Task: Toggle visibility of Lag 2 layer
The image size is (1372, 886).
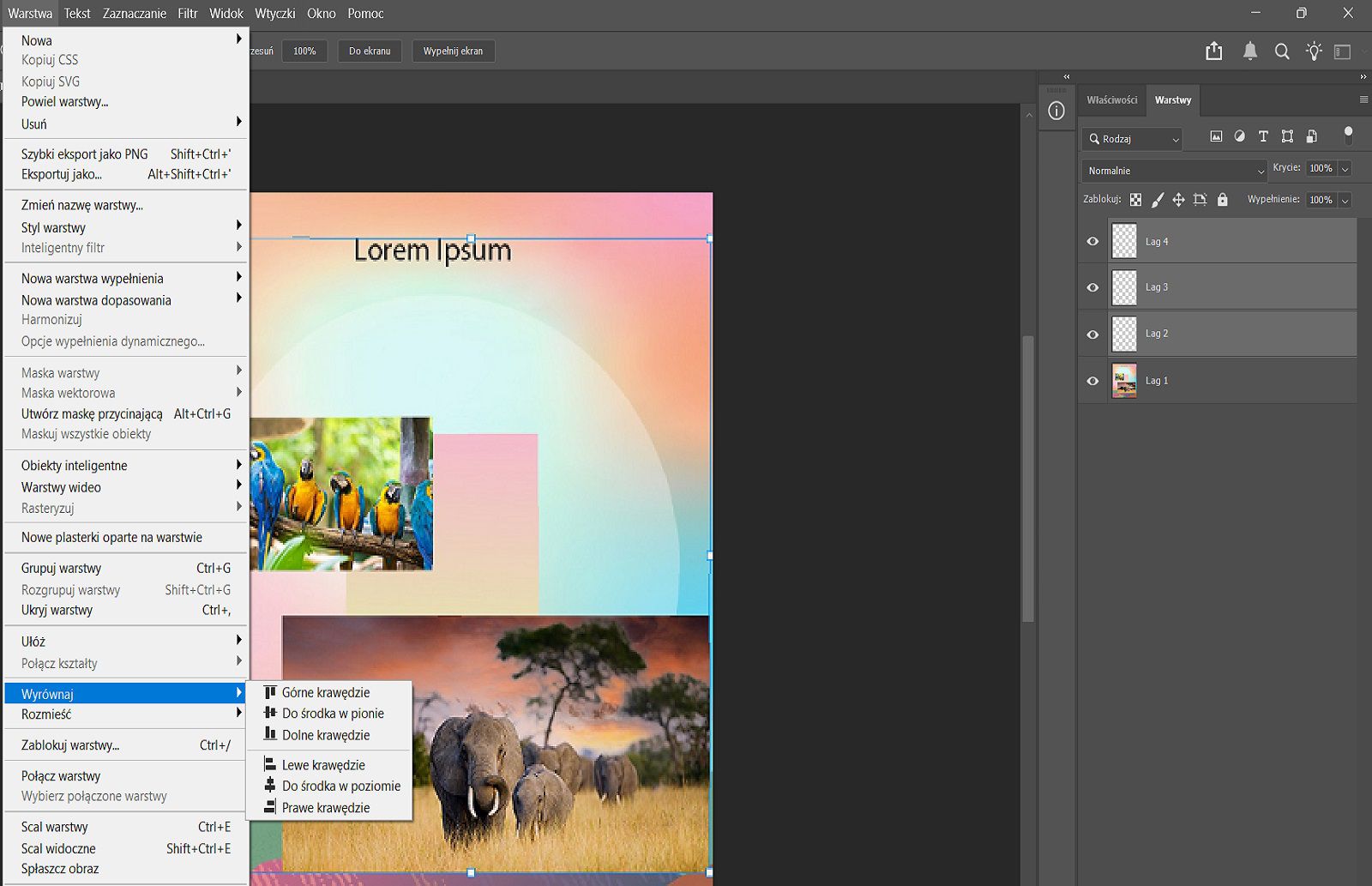Action: [x=1092, y=335]
